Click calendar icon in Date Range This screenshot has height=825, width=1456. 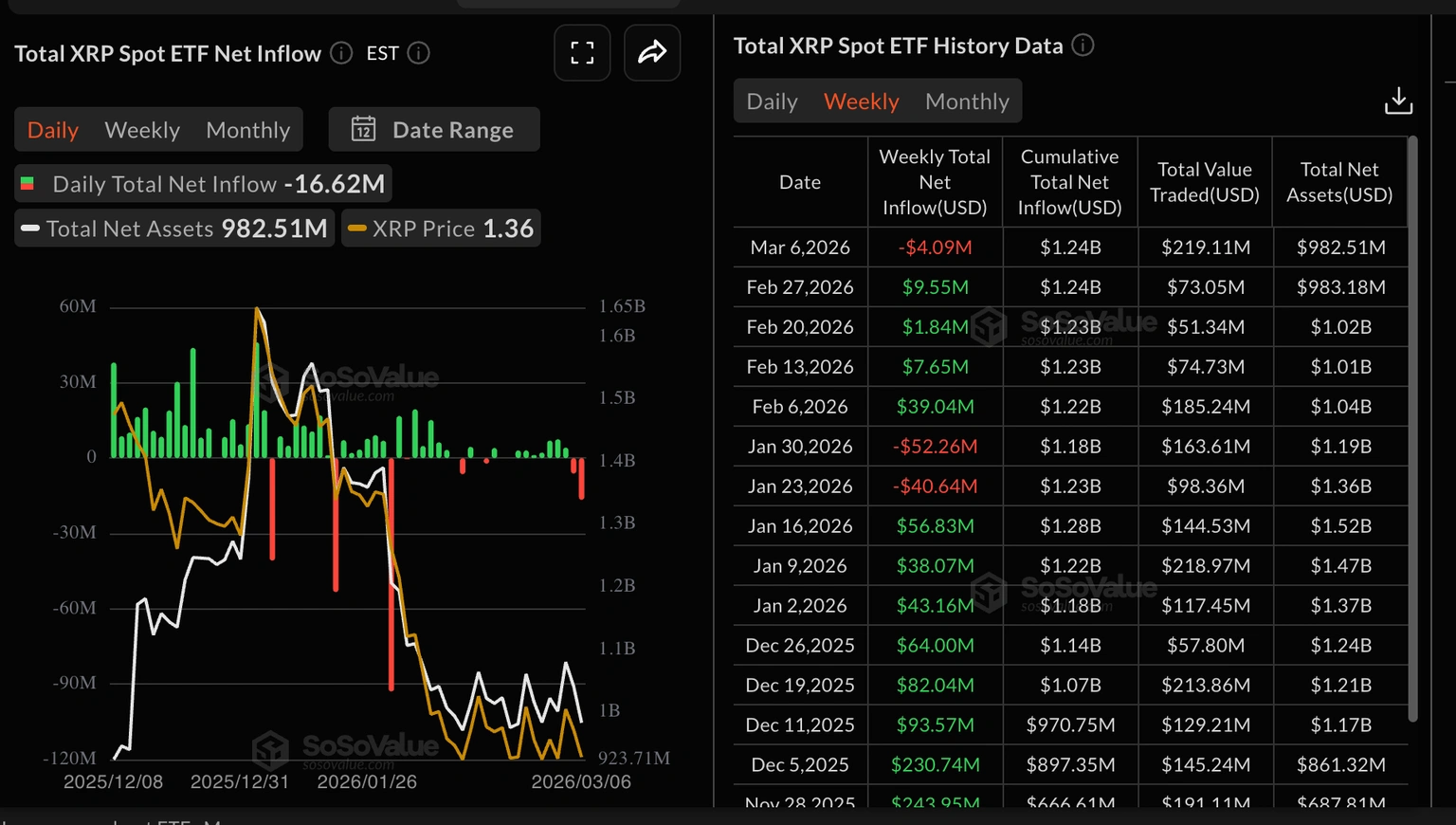pyautogui.click(x=364, y=130)
